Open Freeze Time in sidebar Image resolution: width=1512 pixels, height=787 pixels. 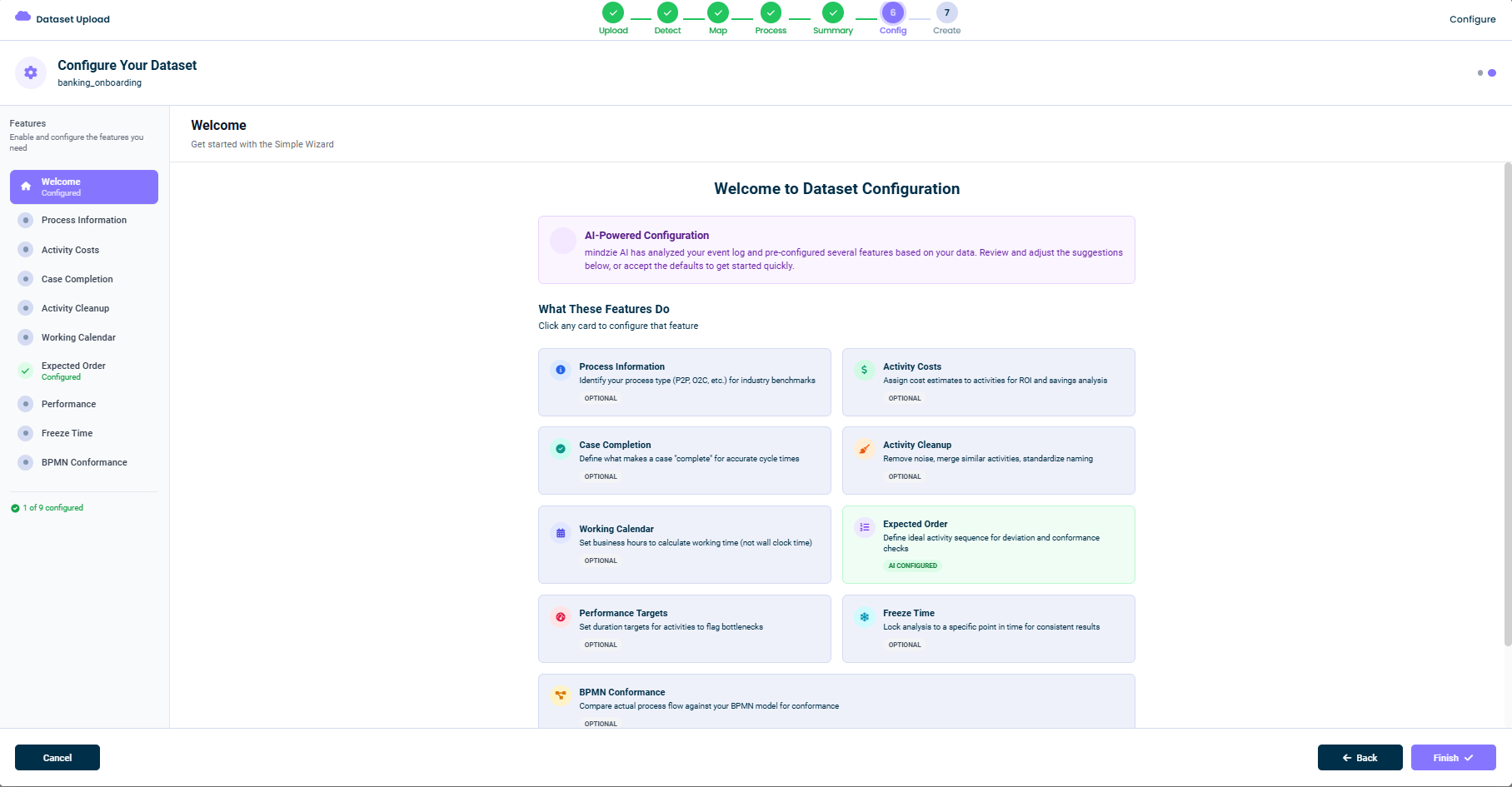(x=84, y=433)
